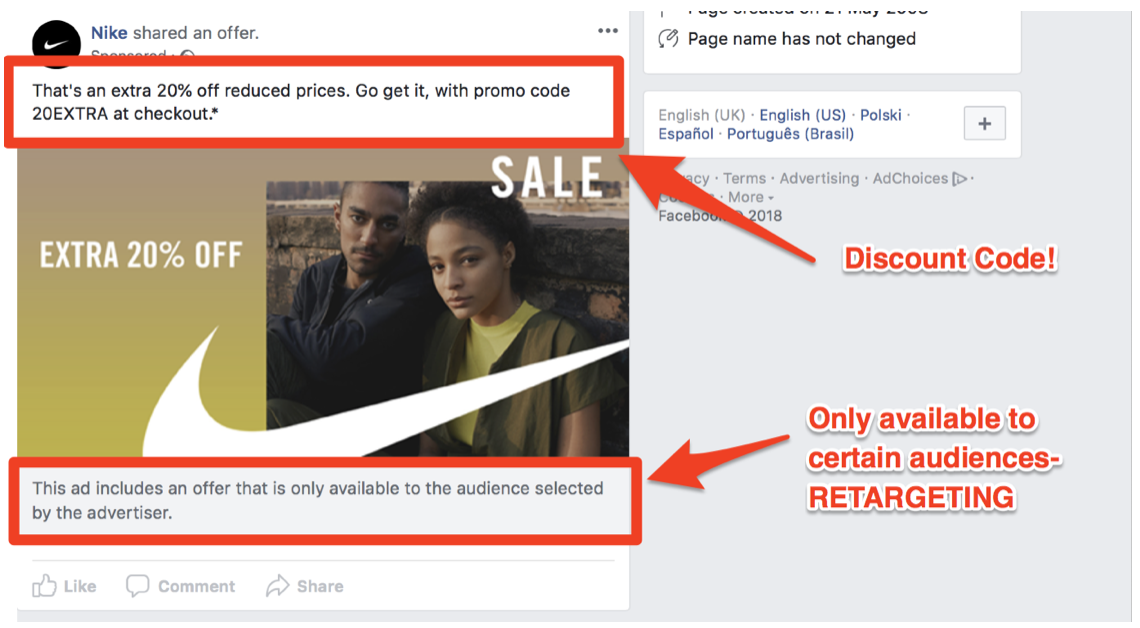
Task: Click the Share arrow icon
Action: tap(277, 586)
